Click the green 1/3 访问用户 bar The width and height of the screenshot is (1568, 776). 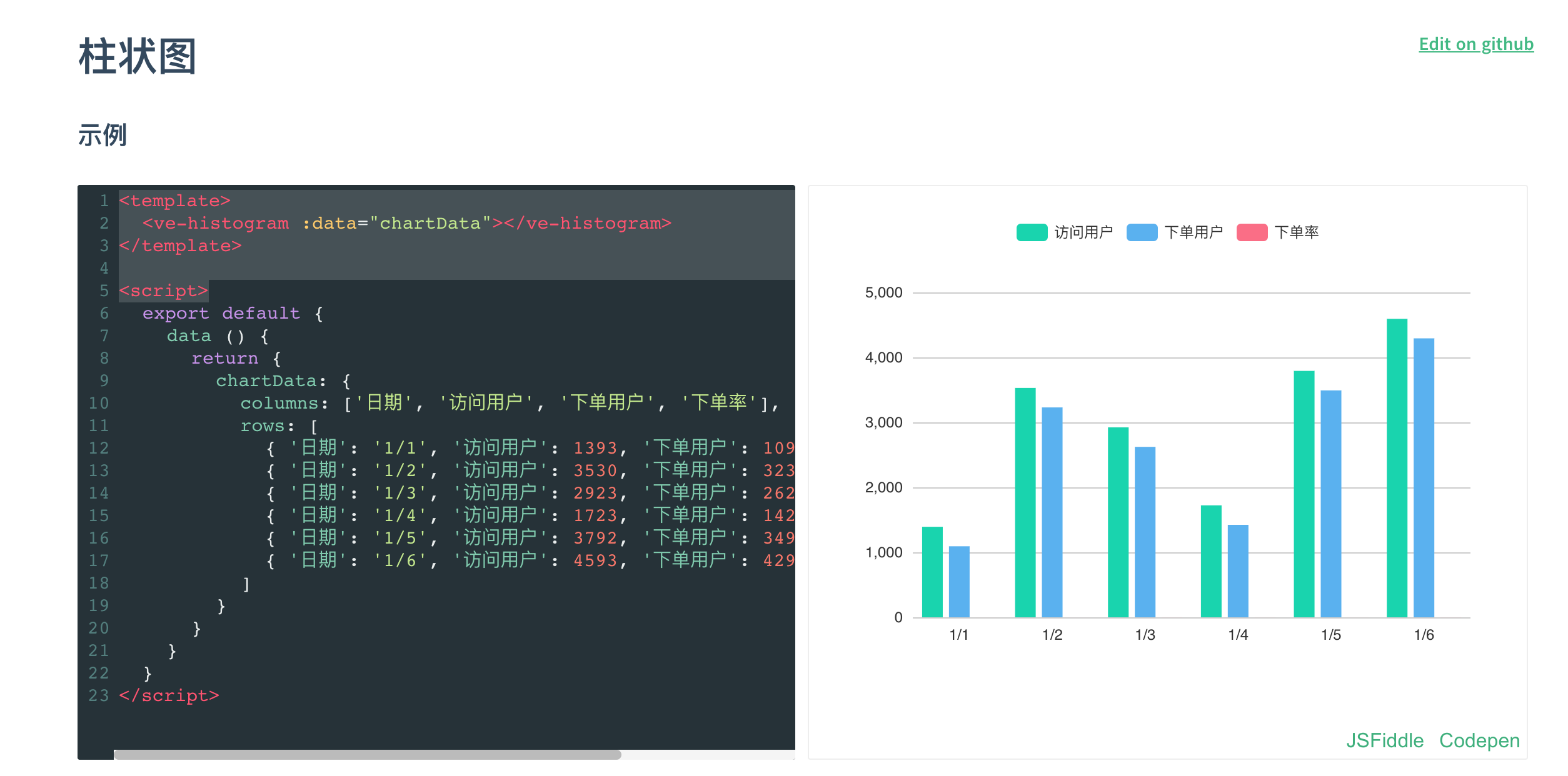[x=1118, y=522]
